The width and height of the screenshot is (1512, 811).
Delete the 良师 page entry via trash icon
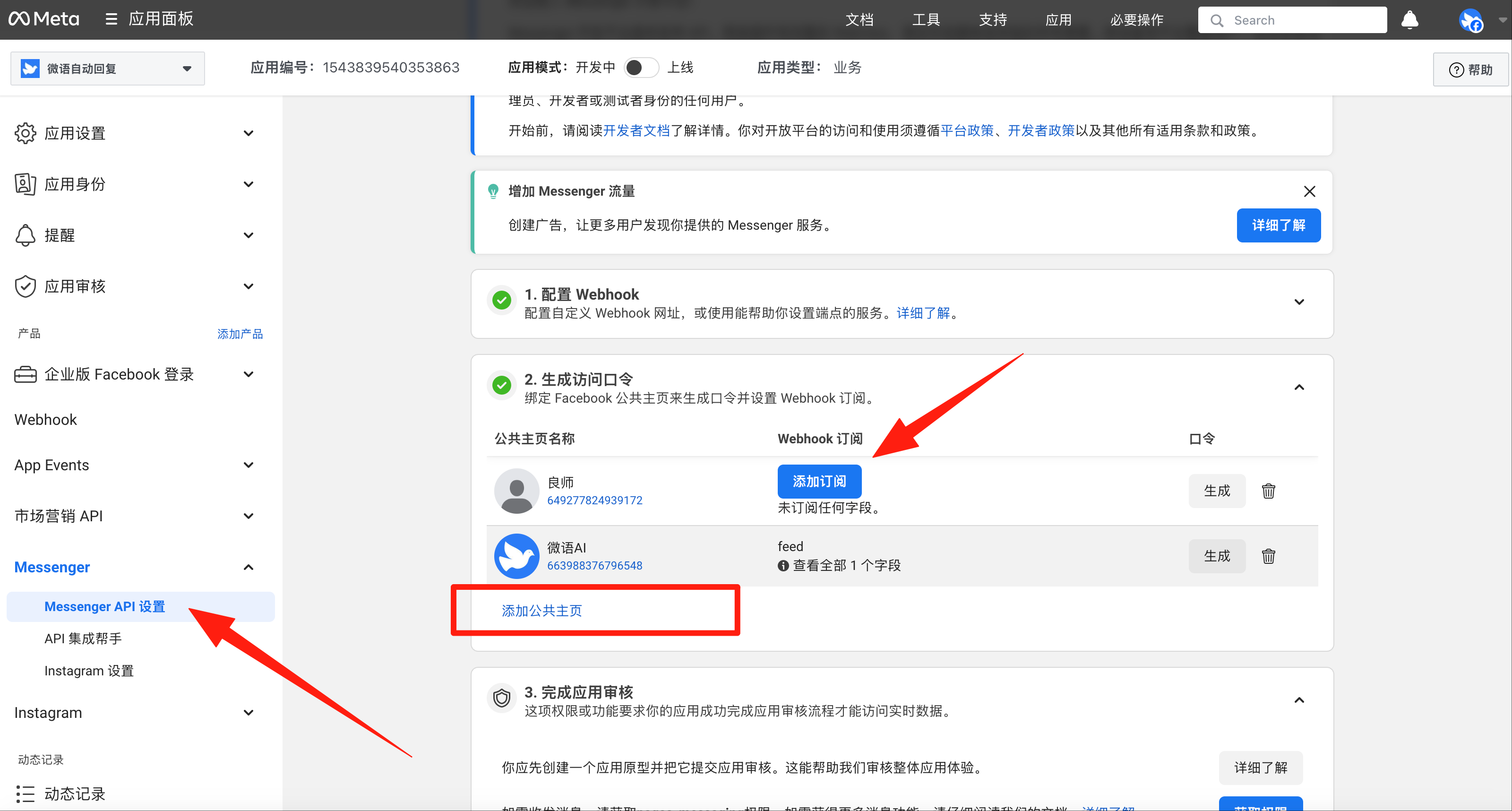pyautogui.click(x=1268, y=491)
